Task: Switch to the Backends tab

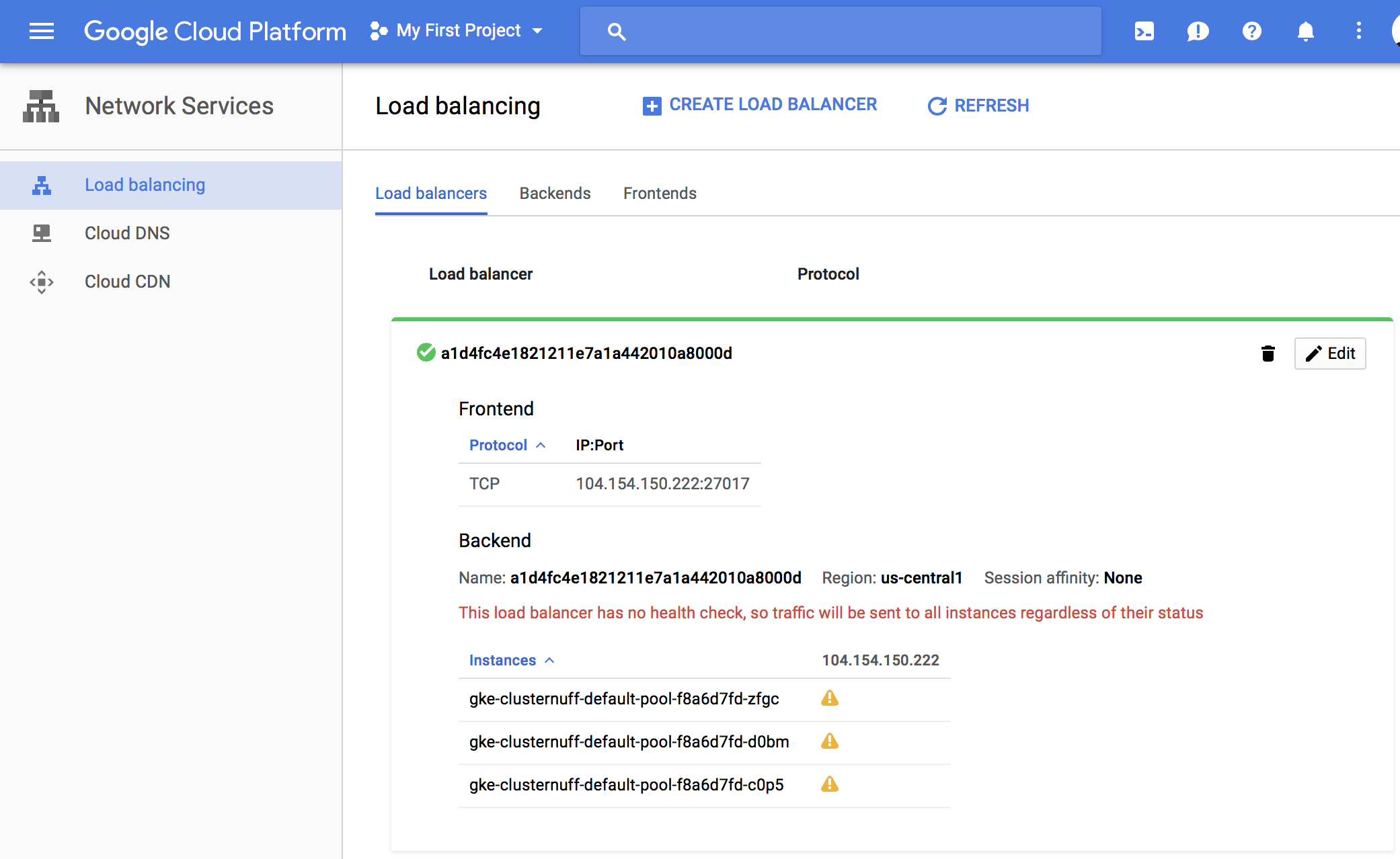Action: click(x=555, y=194)
